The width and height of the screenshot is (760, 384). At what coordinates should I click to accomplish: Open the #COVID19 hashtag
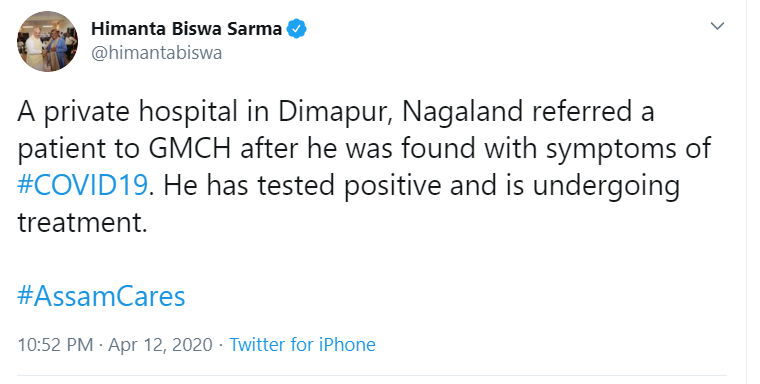click(82, 186)
